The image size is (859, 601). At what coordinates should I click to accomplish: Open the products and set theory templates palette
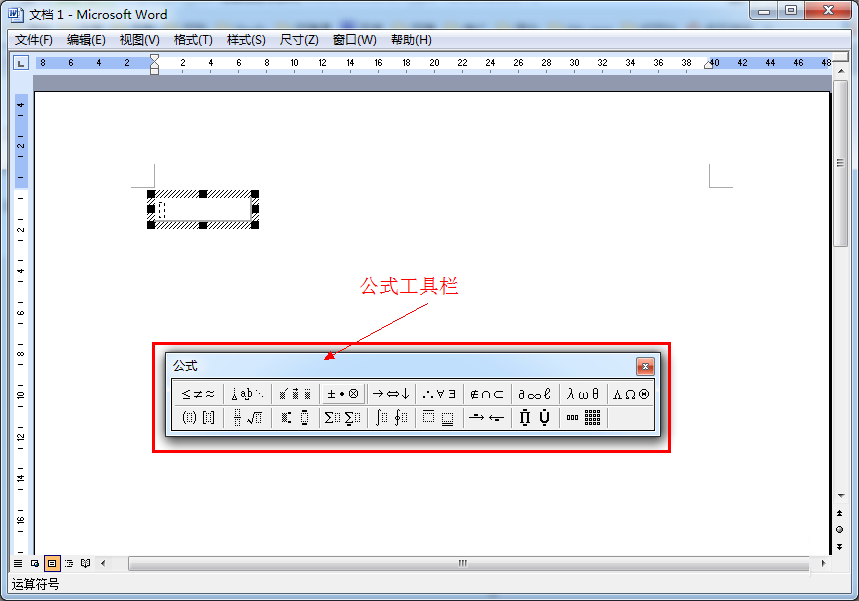[x=535, y=418]
